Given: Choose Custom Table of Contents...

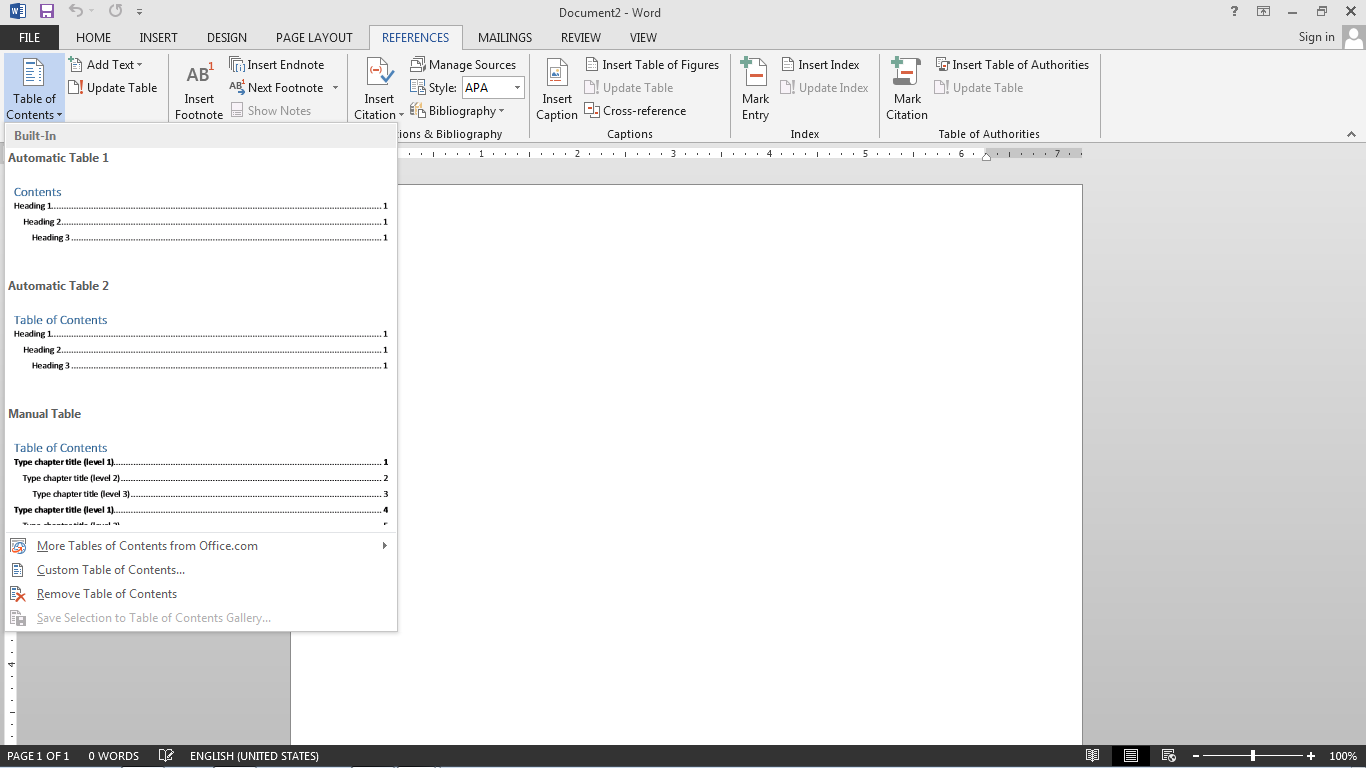Looking at the screenshot, I should (x=200, y=570).
